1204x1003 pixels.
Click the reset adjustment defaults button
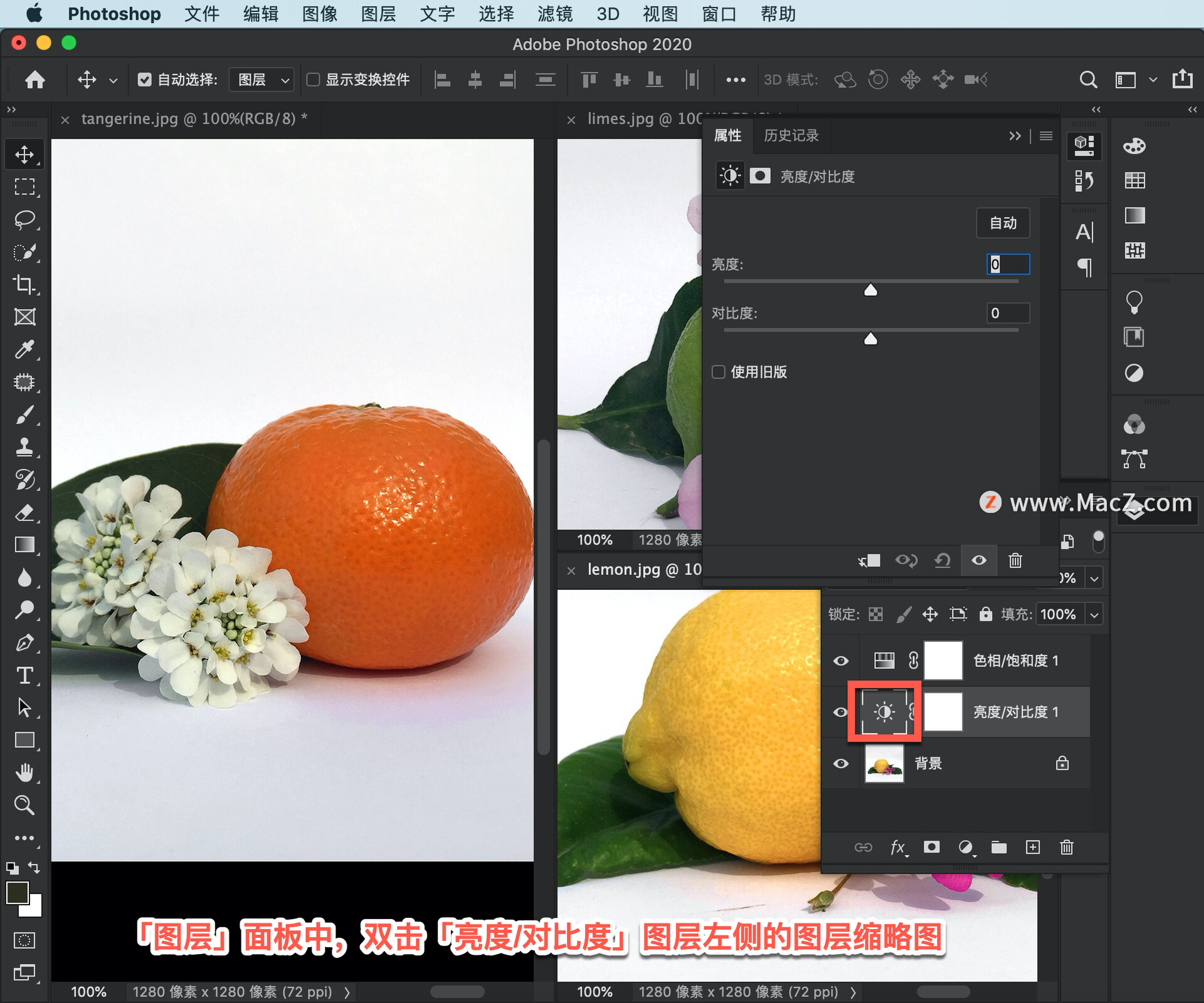943,561
